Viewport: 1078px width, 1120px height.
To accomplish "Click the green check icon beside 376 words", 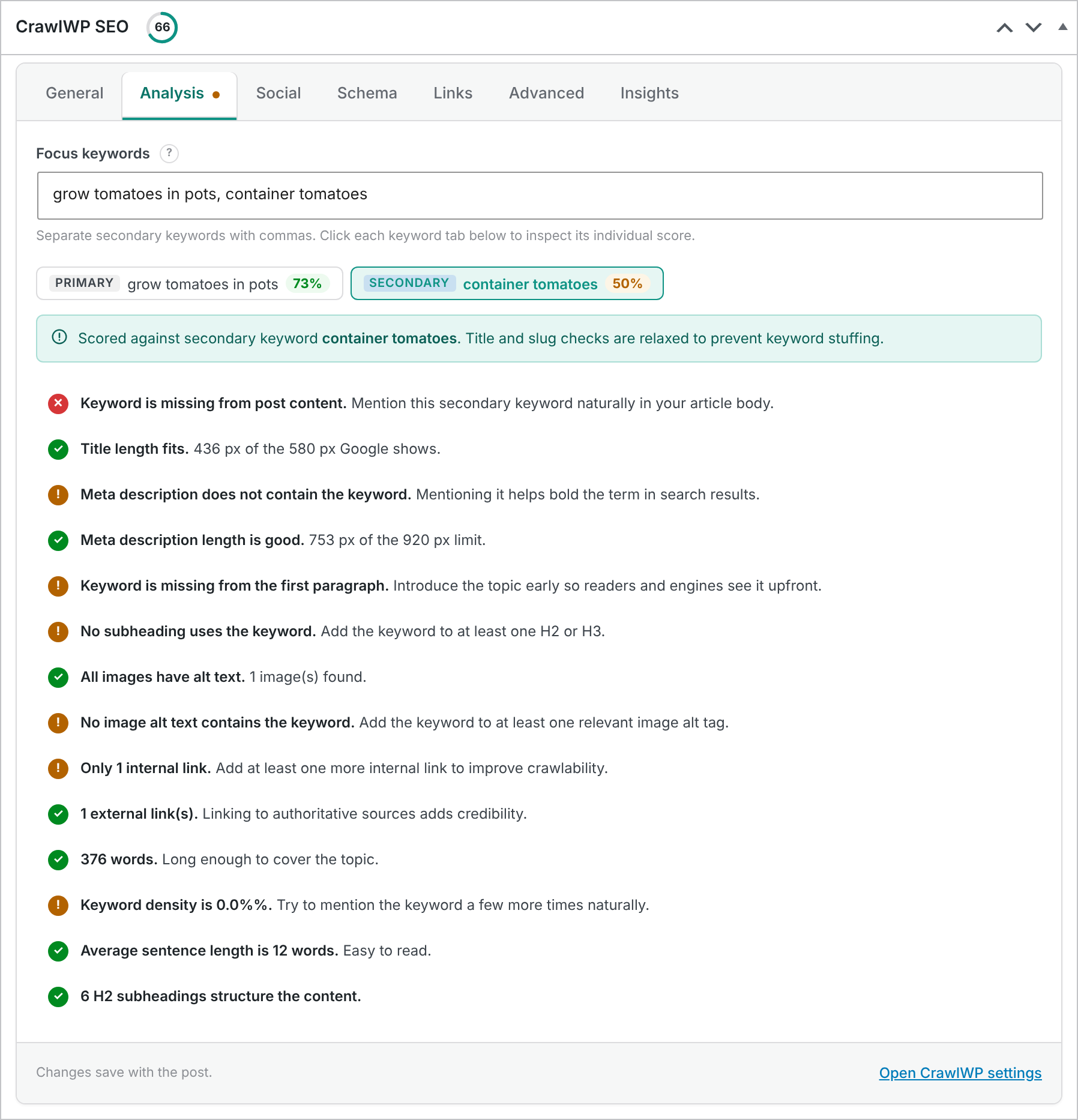I will (x=58, y=860).
